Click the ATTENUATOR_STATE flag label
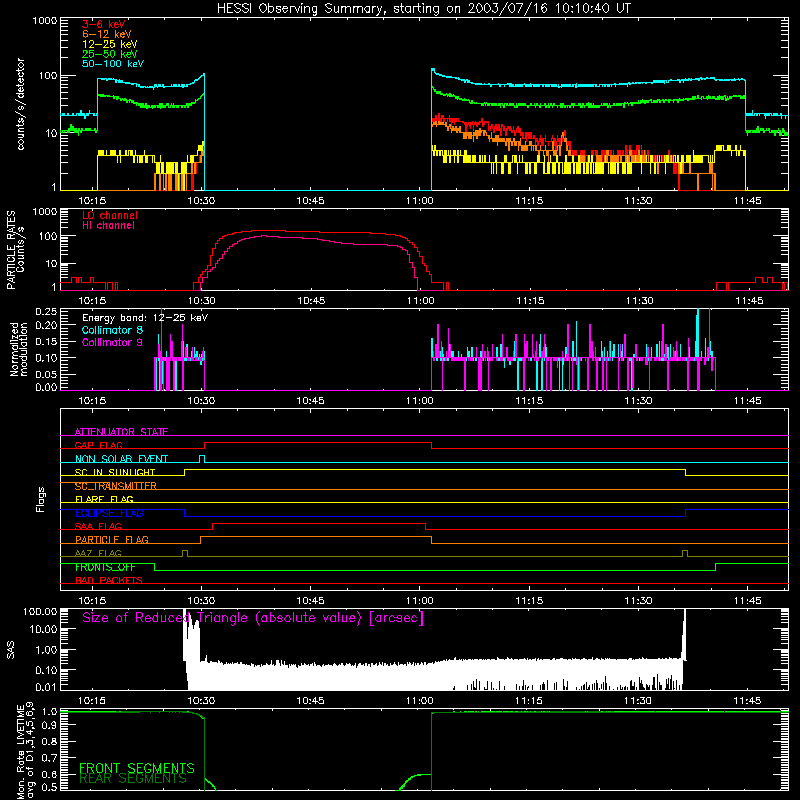Image resolution: width=800 pixels, height=800 pixels. (x=121, y=432)
